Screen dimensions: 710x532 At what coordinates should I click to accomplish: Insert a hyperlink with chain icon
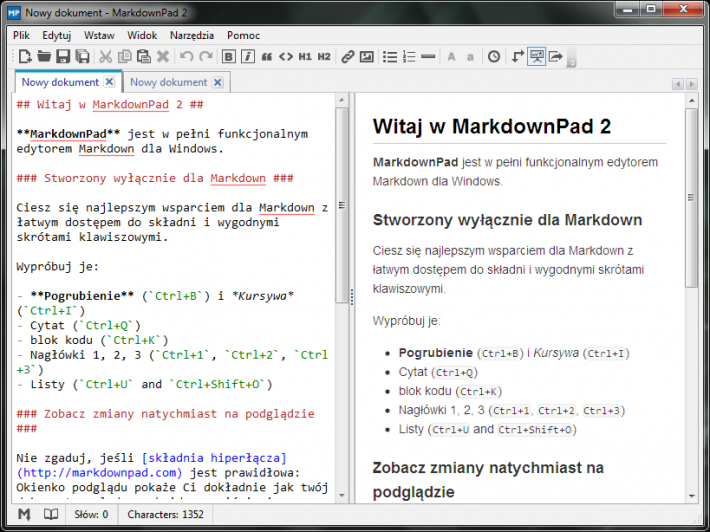point(347,57)
